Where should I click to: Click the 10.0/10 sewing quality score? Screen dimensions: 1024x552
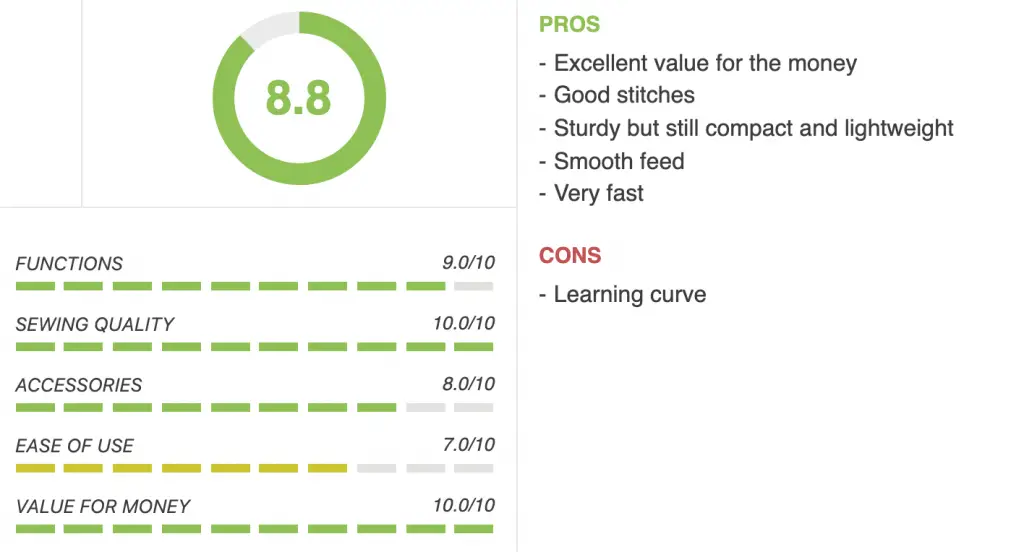[464, 323]
